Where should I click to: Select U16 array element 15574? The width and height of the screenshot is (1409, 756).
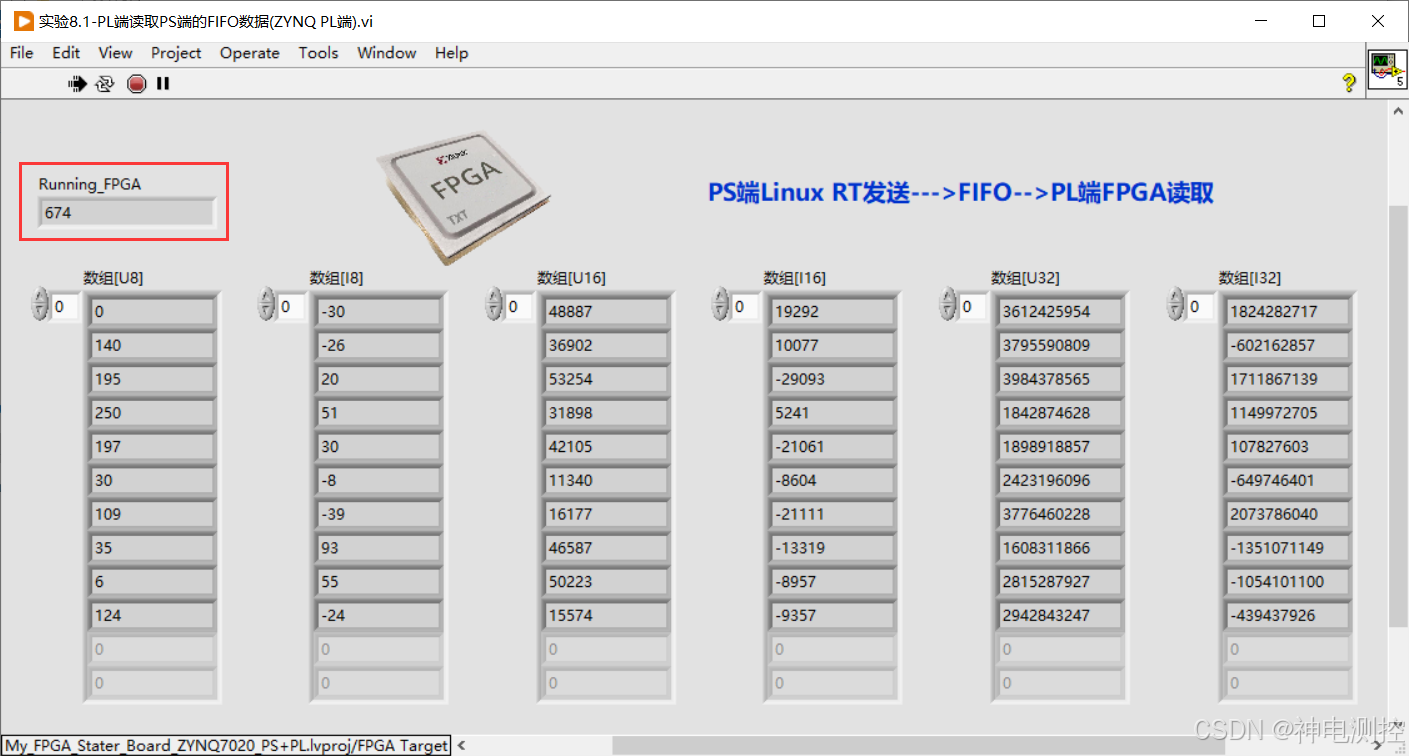(606, 615)
